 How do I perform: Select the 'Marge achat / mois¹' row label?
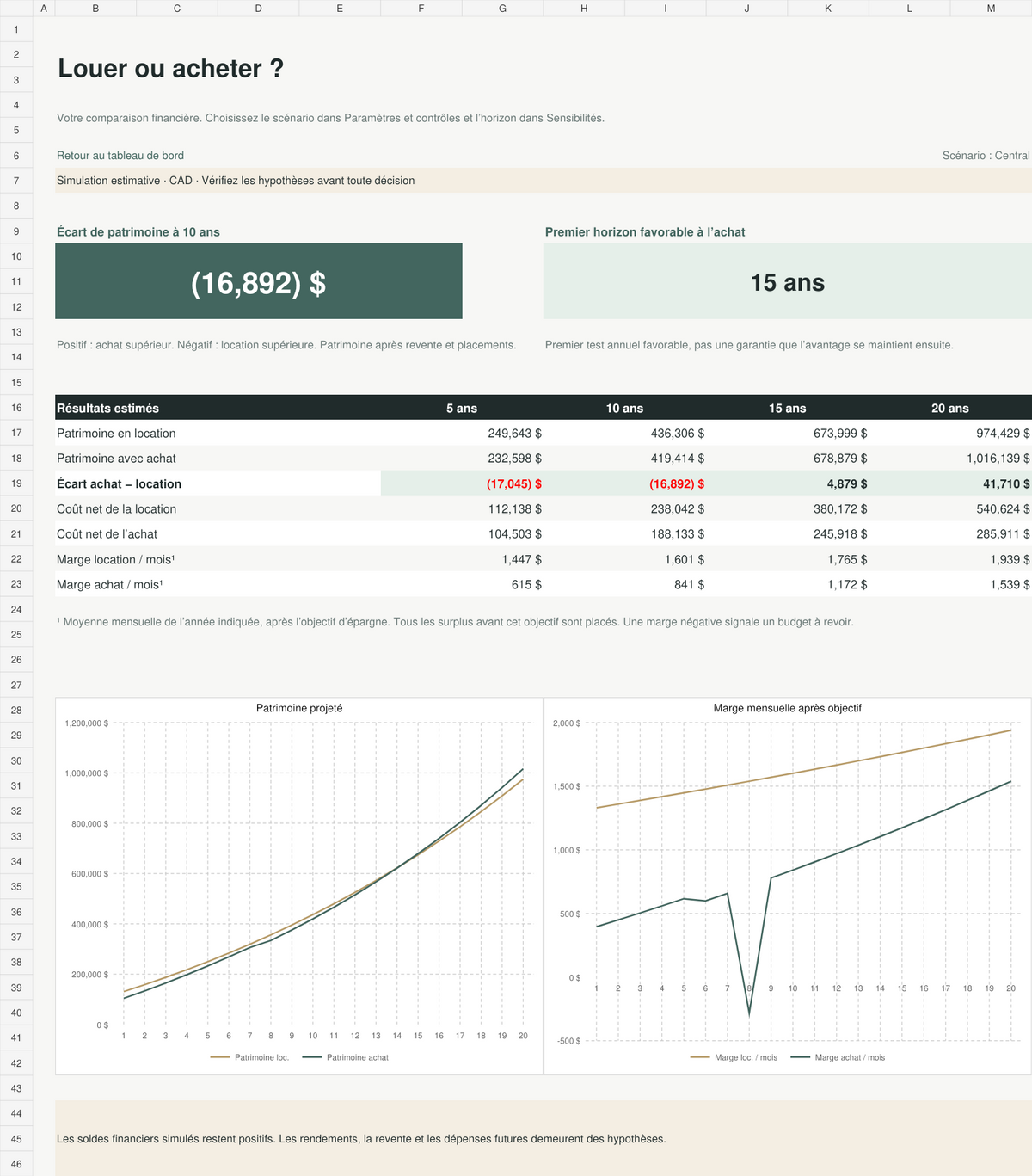[110, 584]
